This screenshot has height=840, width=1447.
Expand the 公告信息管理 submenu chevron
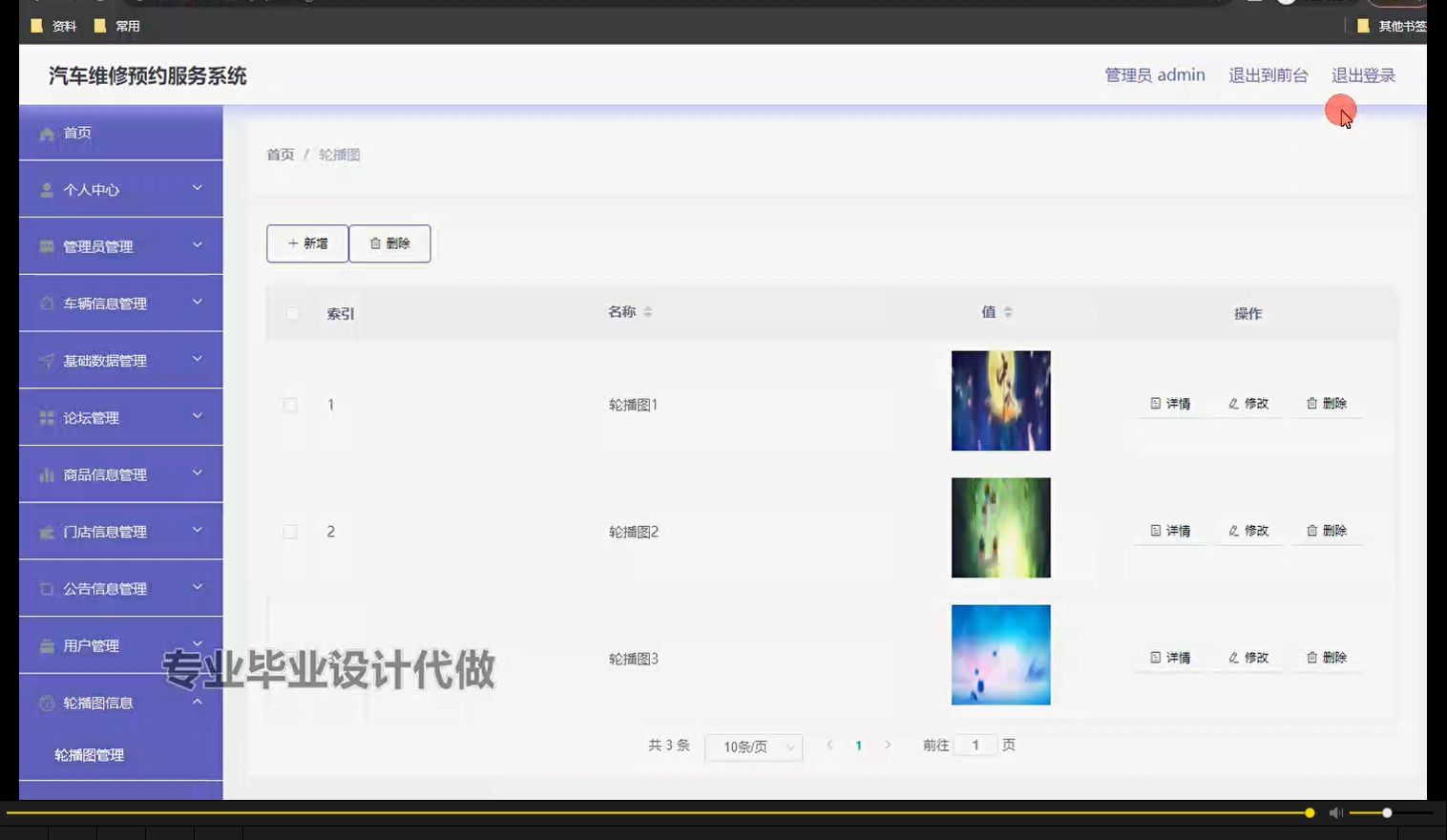point(198,587)
